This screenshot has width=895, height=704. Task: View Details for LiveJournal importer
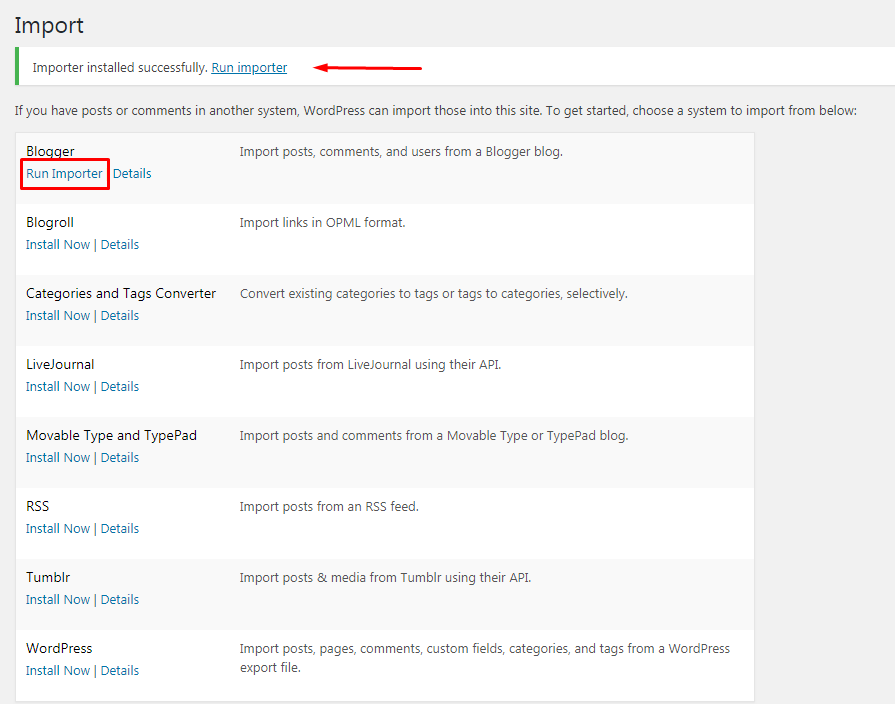(x=120, y=387)
